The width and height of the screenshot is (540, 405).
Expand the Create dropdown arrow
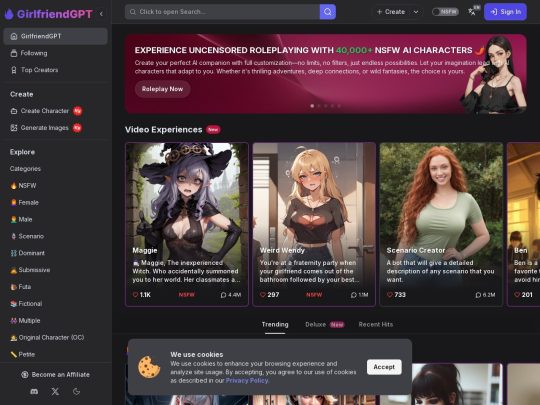point(416,12)
